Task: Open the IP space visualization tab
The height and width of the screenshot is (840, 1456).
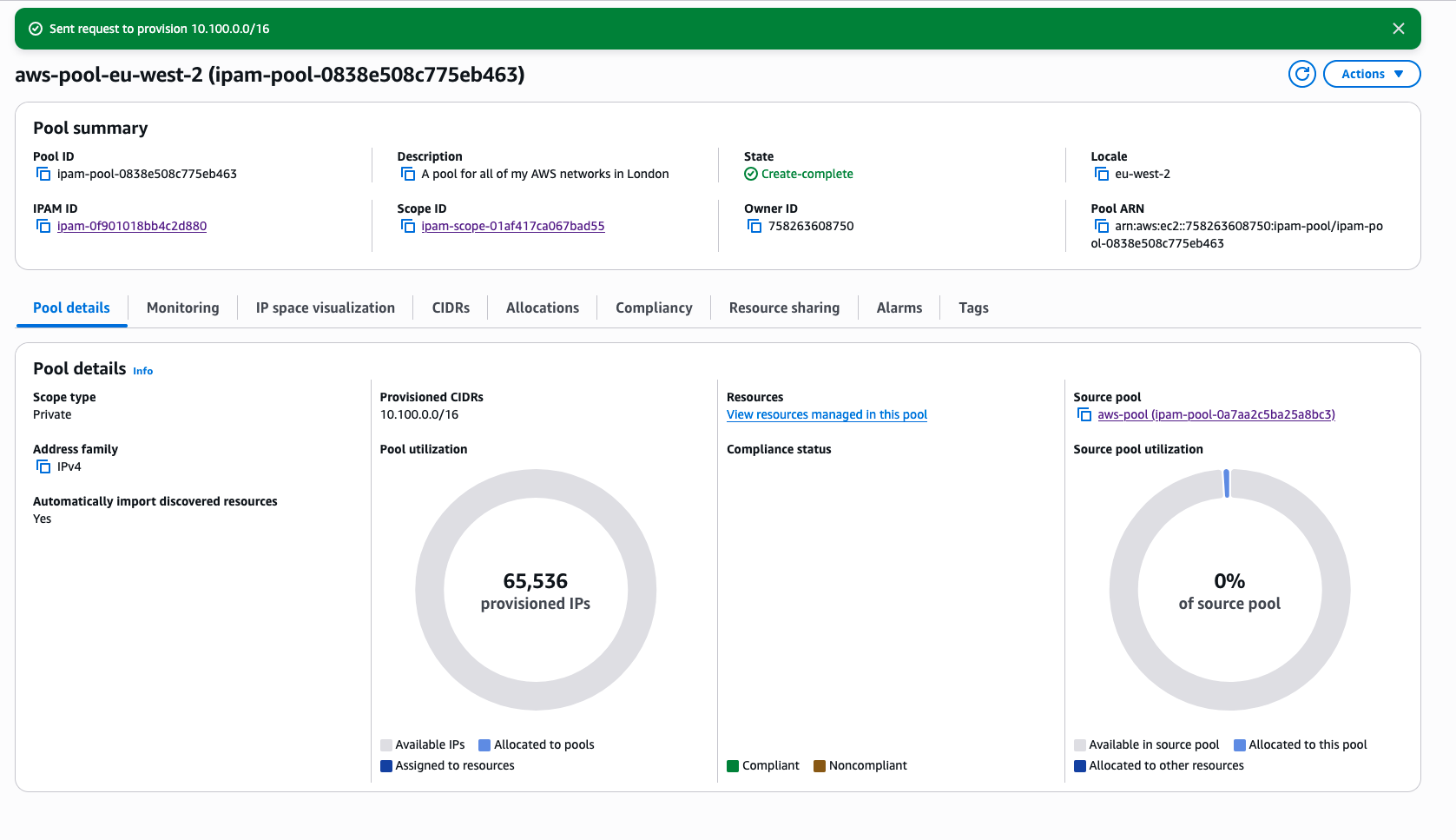Action: coord(325,308)
